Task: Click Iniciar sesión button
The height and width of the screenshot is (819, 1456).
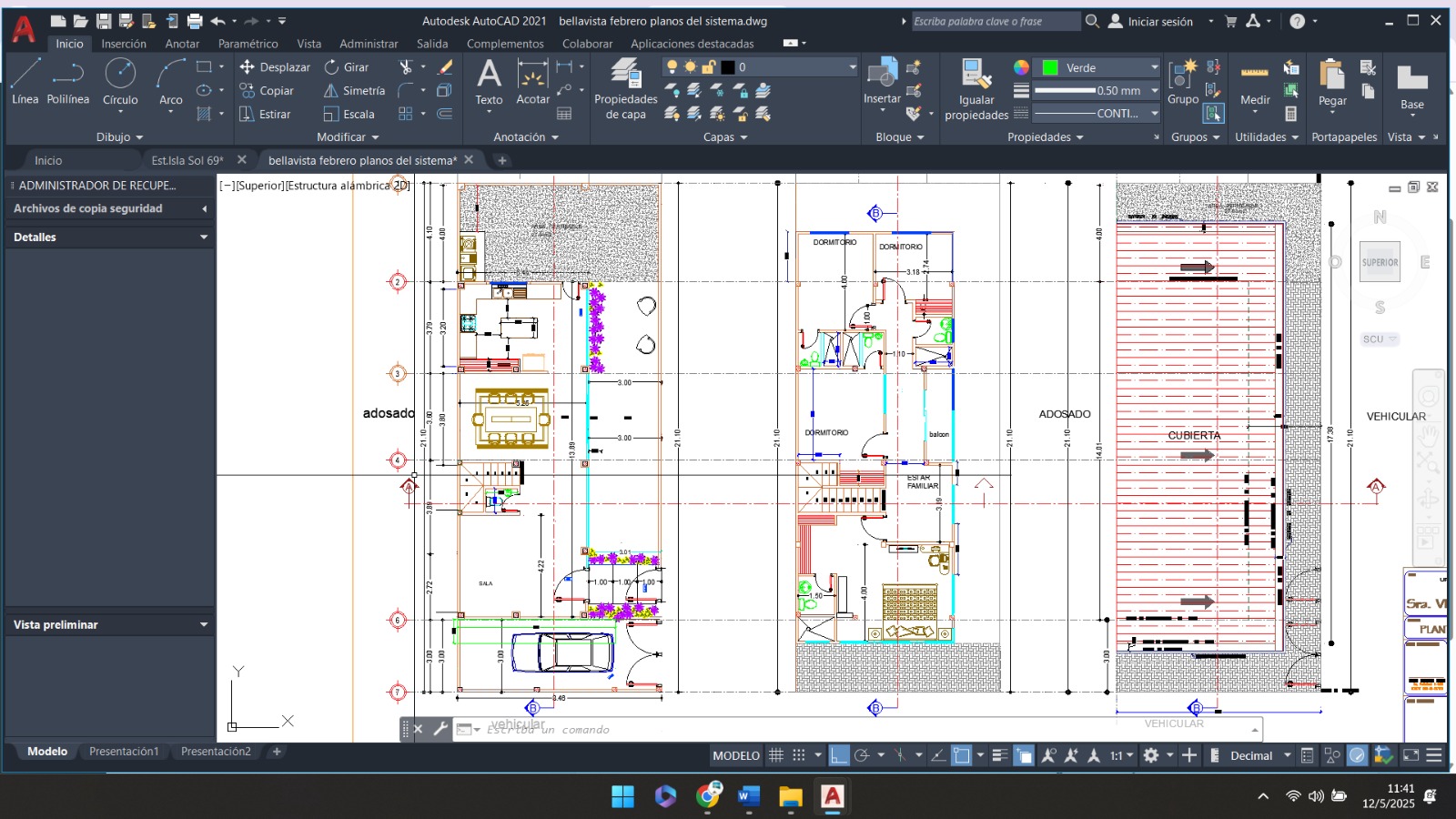Action: (1151, 21)
